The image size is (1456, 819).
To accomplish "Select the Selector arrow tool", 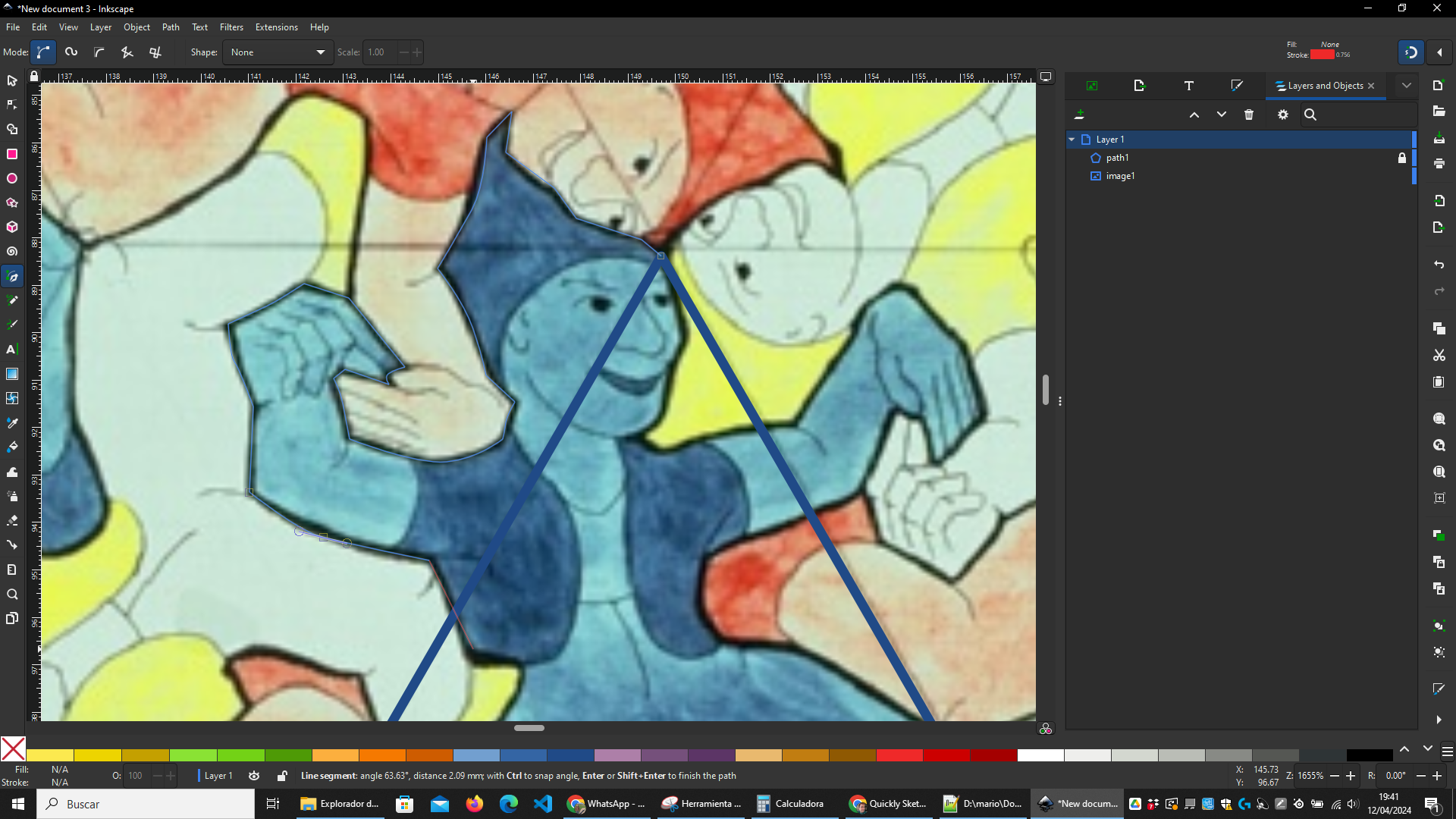I will (x=12, y=80).
